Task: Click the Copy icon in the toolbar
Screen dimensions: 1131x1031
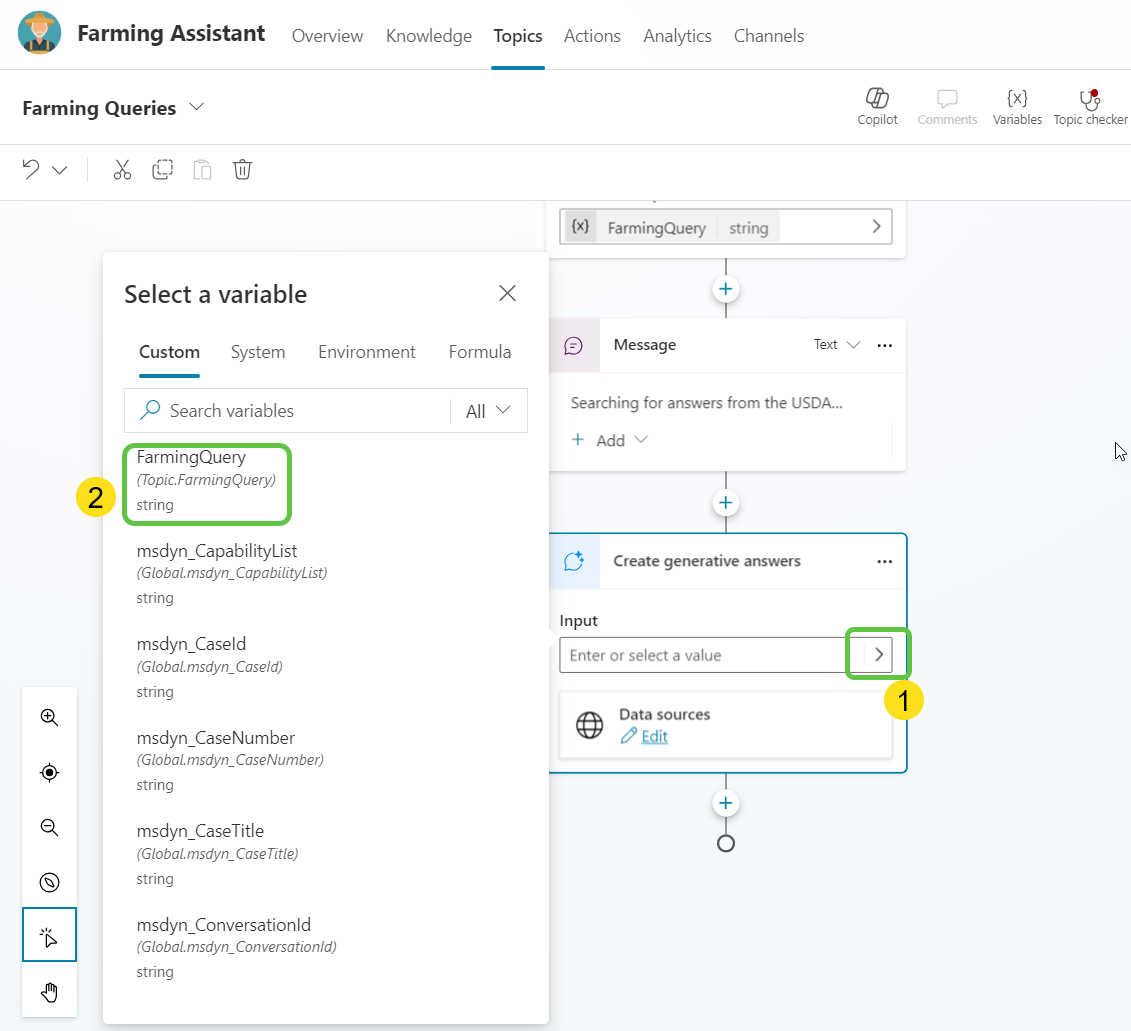Action: [162, 170]
